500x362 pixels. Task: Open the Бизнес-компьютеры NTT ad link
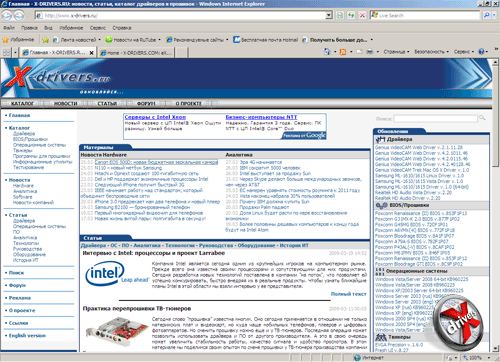tap(261, 117)
